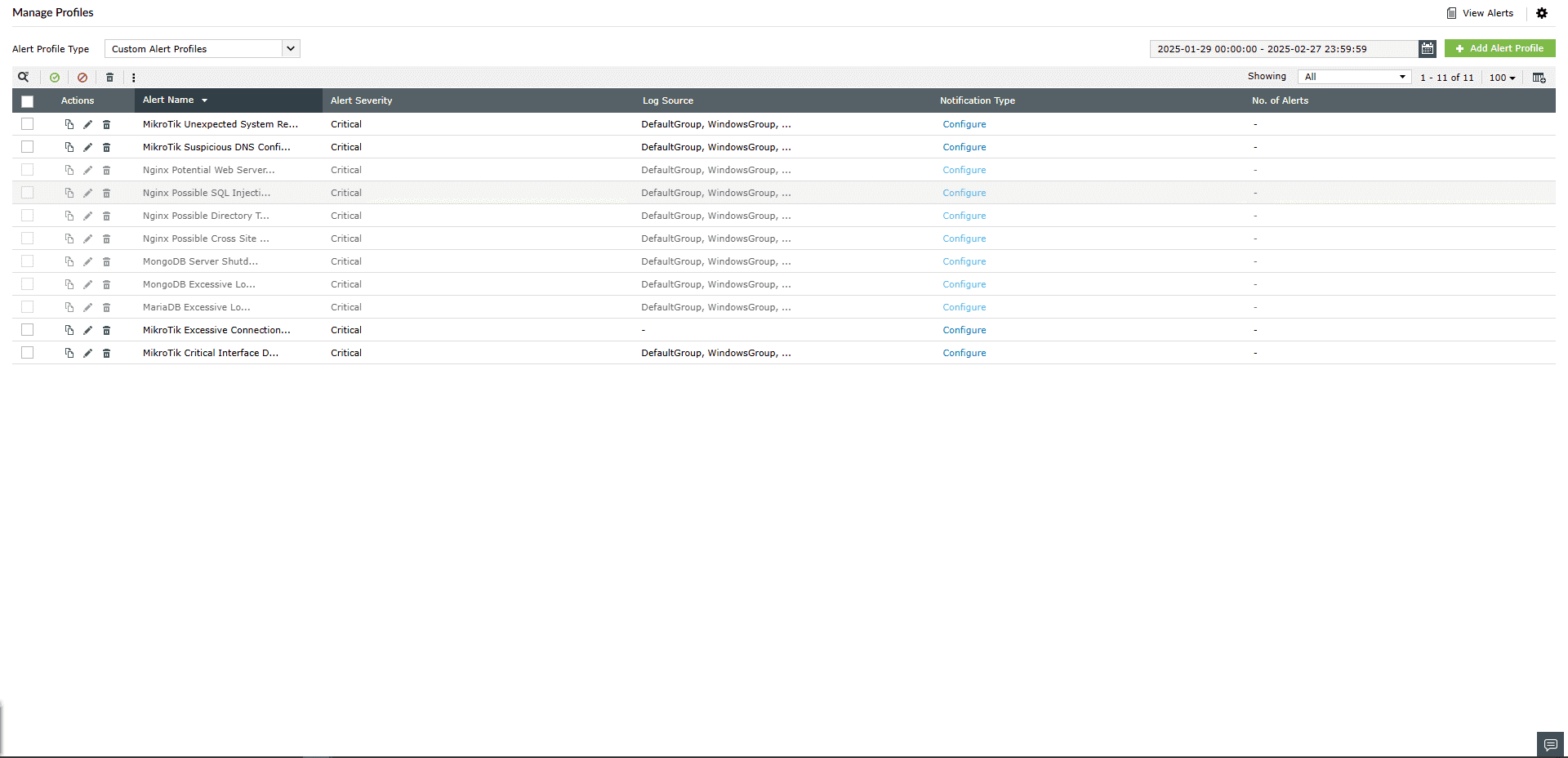
Task: Edit the Nginx Possible SQL Injection profile
Action: point(87,193)
